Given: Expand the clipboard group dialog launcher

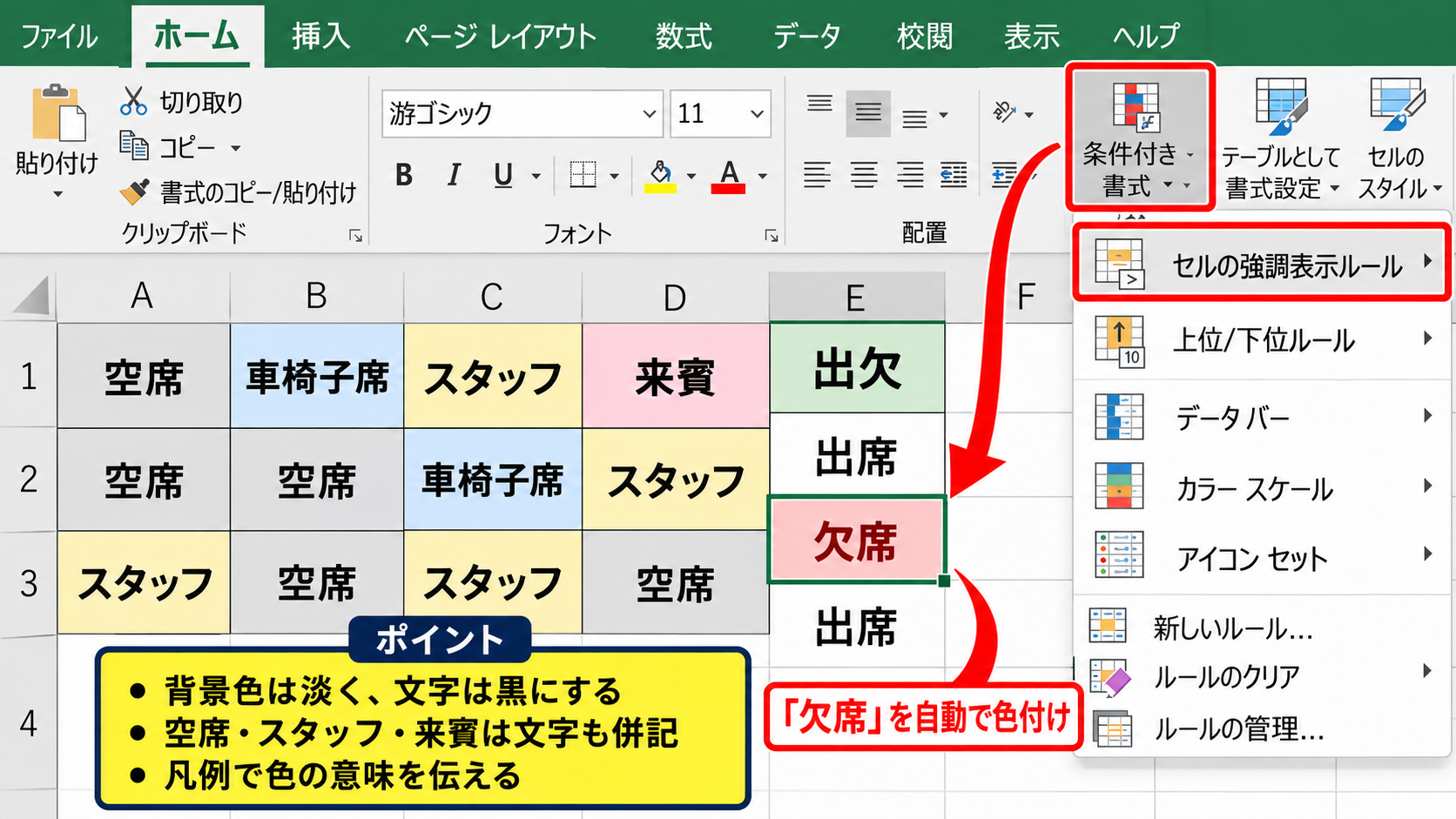Looking at the screenshot, I should point(355,236).
